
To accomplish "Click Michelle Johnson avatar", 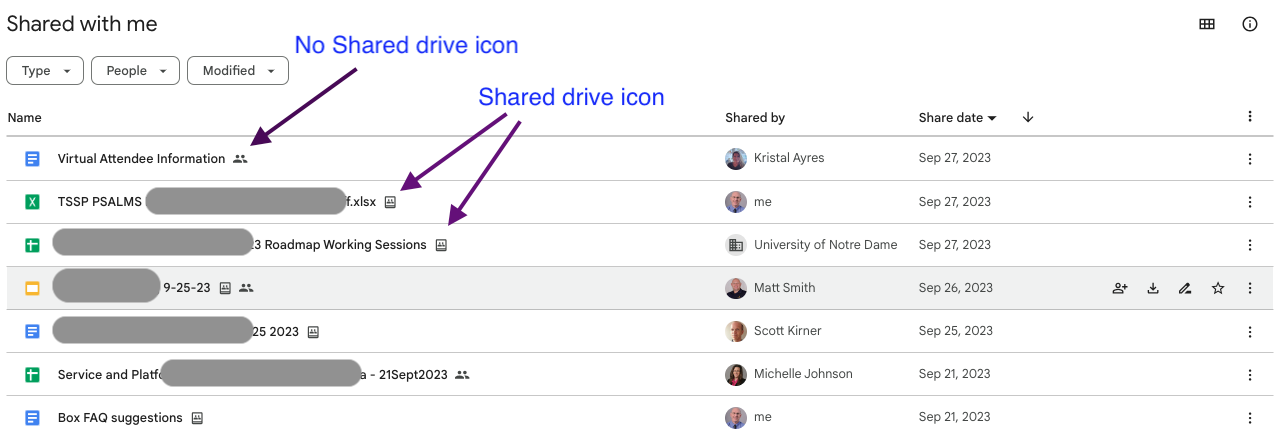I will (736, 375).
